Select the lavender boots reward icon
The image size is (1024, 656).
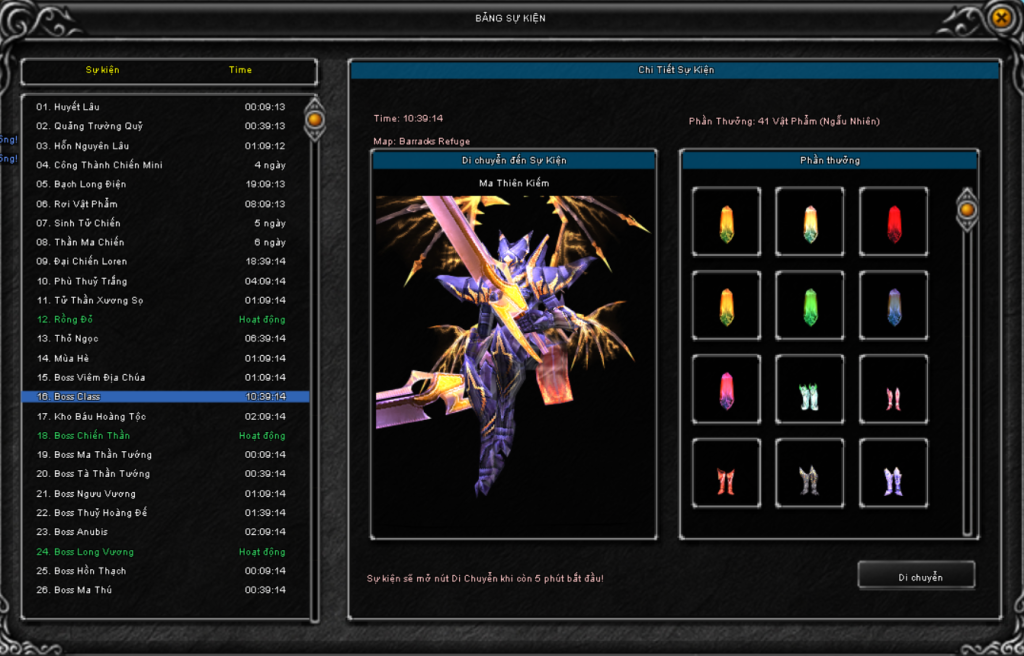893,474
